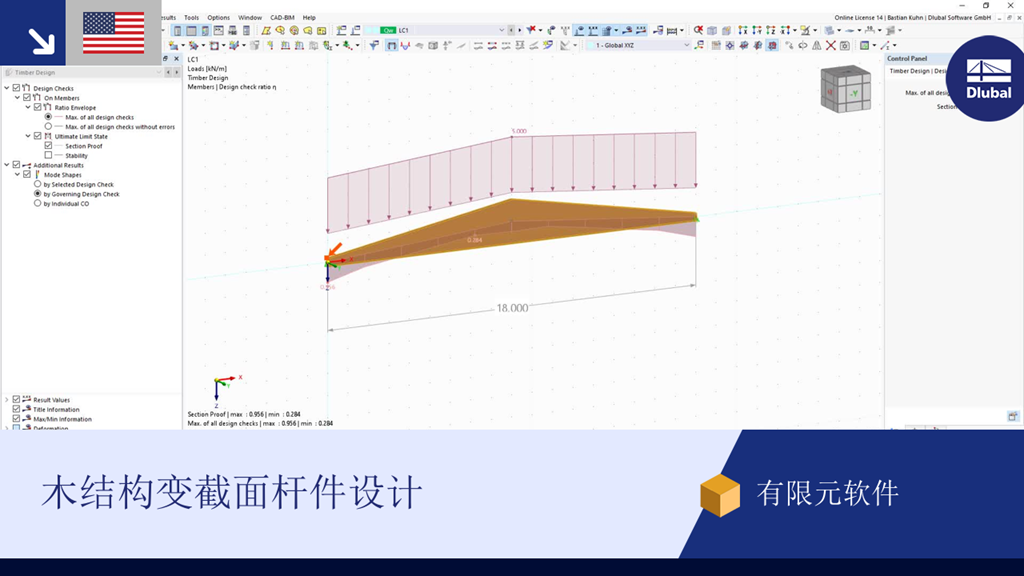This screenshot has height=576, width=1024.
Task: Select by Selected Design Check radio button
Action: [37, 184]
